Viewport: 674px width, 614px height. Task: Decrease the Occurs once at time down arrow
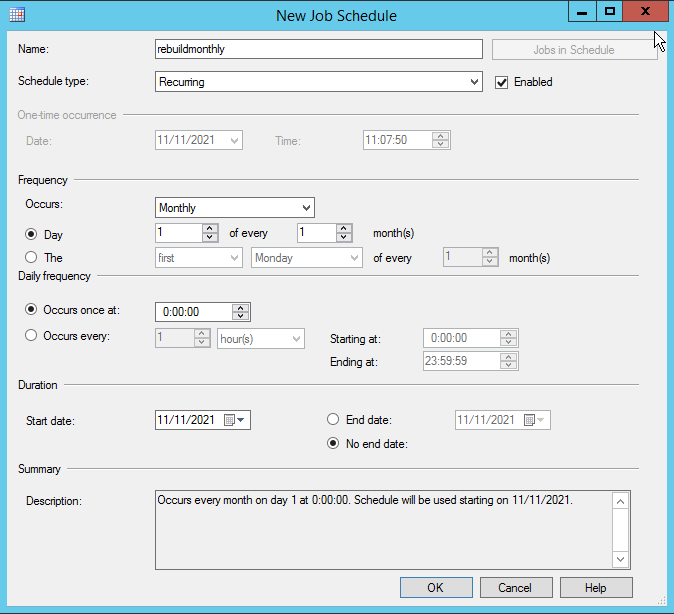pos(241,316)
